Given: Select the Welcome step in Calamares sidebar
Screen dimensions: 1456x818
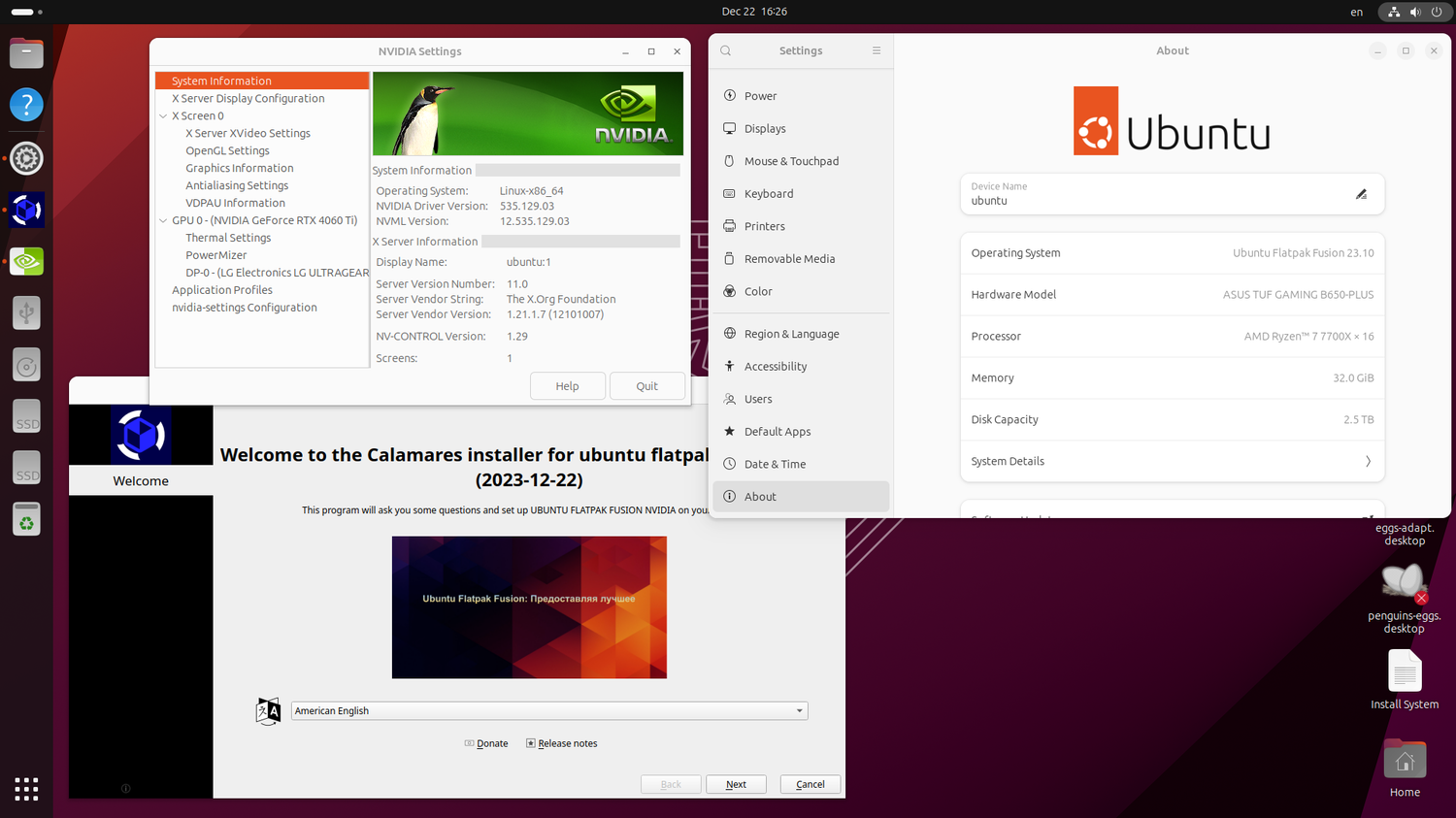Looking at the screenshot, I should point(141,480).
